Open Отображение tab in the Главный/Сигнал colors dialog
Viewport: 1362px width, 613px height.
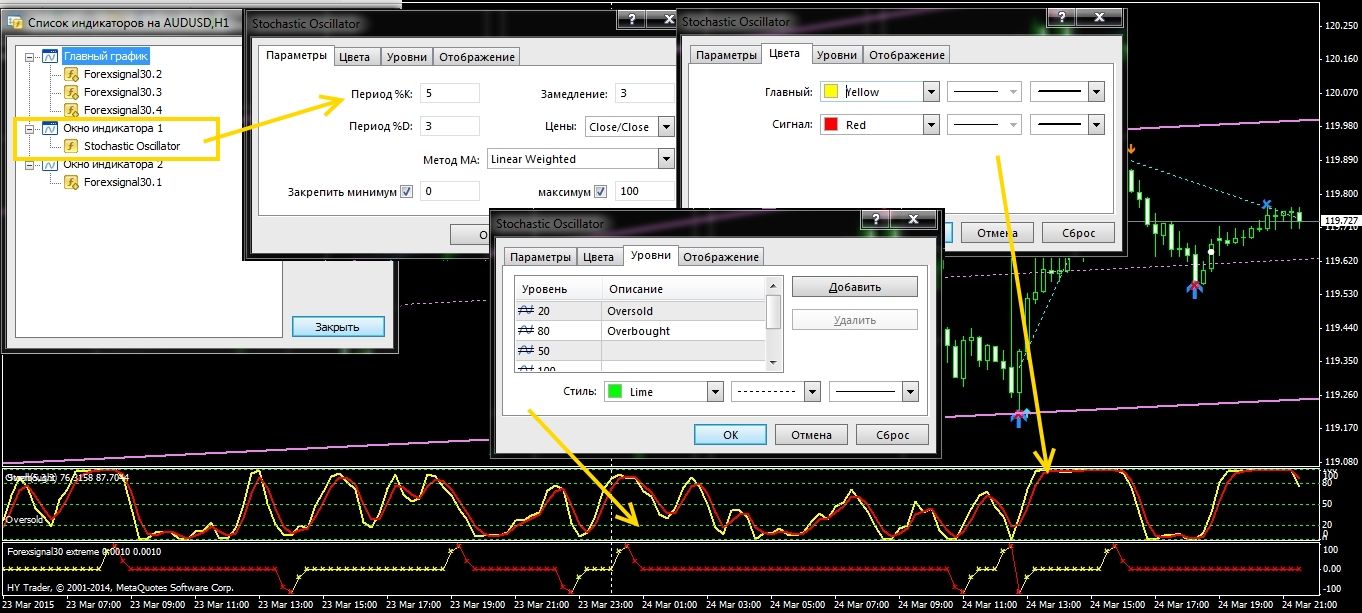pos(906,55)
